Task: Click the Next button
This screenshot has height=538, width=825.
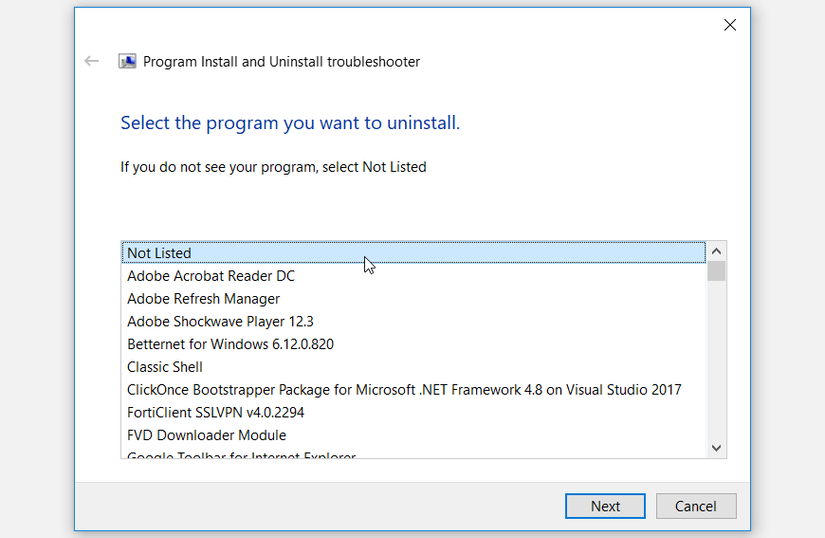Action: click(605, 506)
